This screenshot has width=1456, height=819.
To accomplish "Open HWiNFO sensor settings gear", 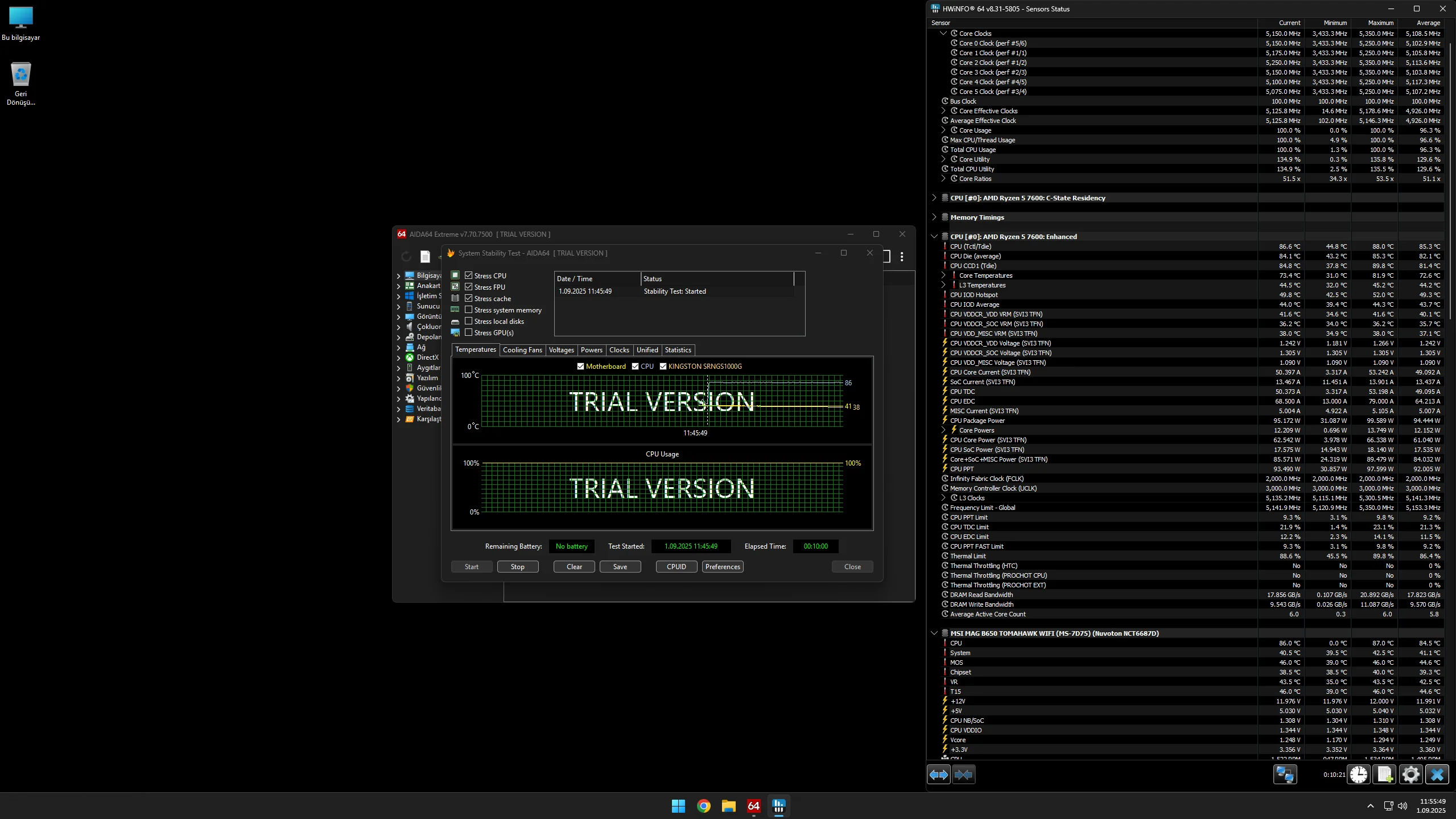I will (x=1410, y=775).
